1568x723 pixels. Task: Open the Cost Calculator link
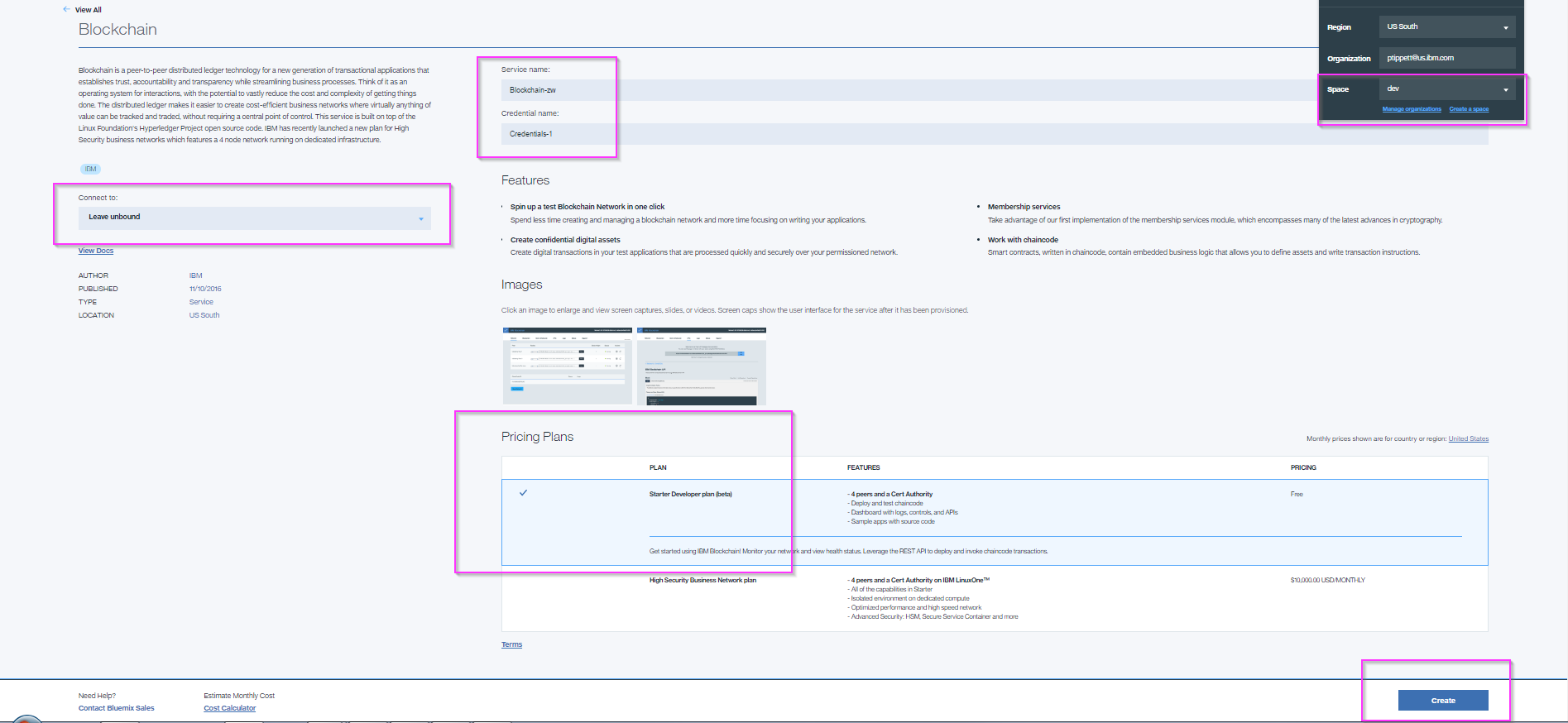pos(230,708)
